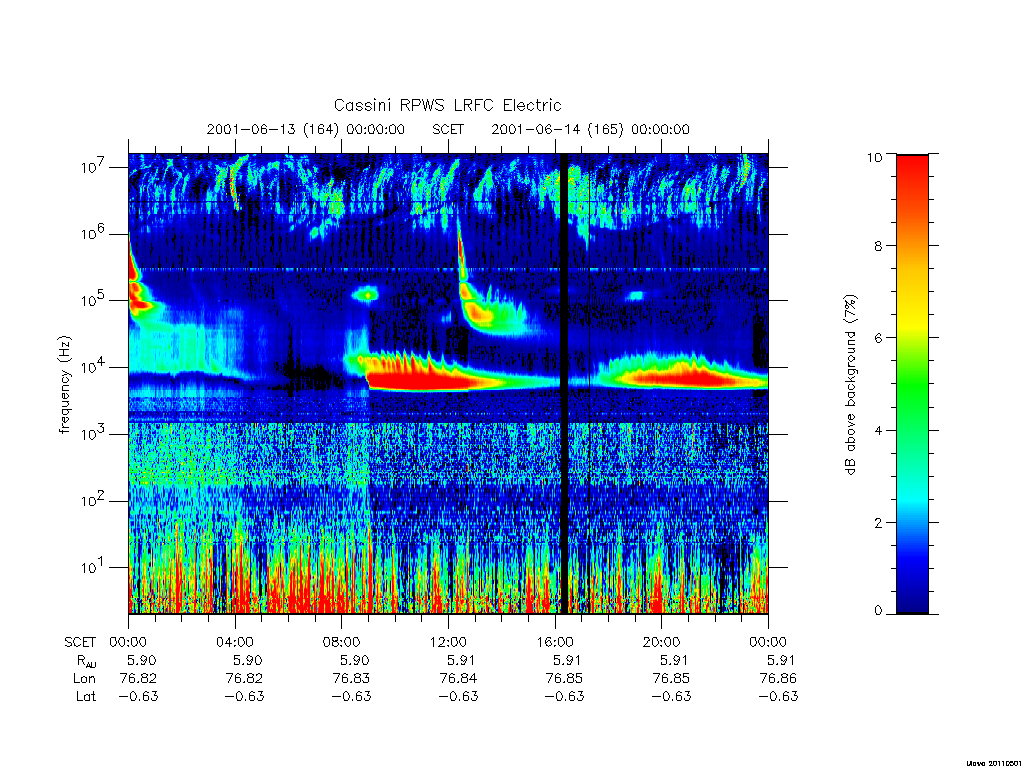Click the colorbar tick label "8"
The width and height of the screenshot is (1024, 768).
pyautogui.click(x=878, y=246)
